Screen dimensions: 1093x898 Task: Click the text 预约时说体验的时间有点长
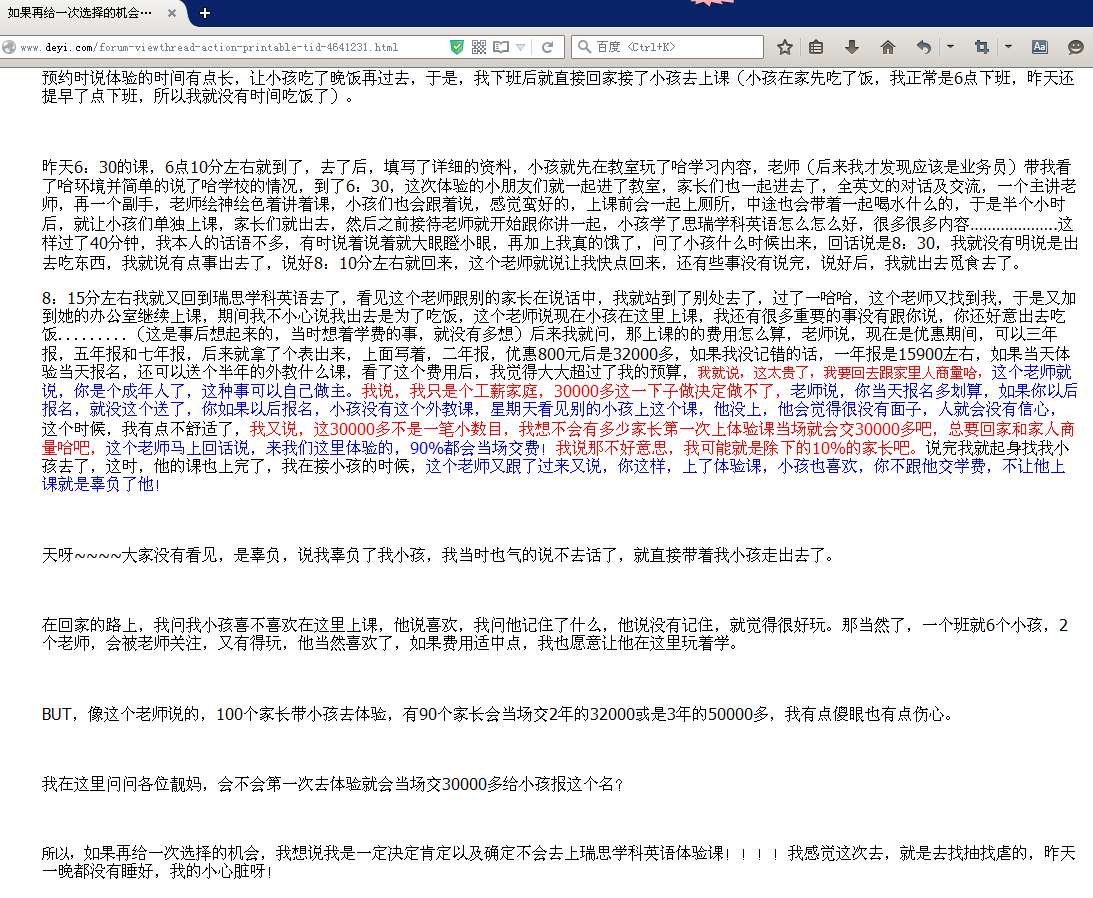coord(137,78)
